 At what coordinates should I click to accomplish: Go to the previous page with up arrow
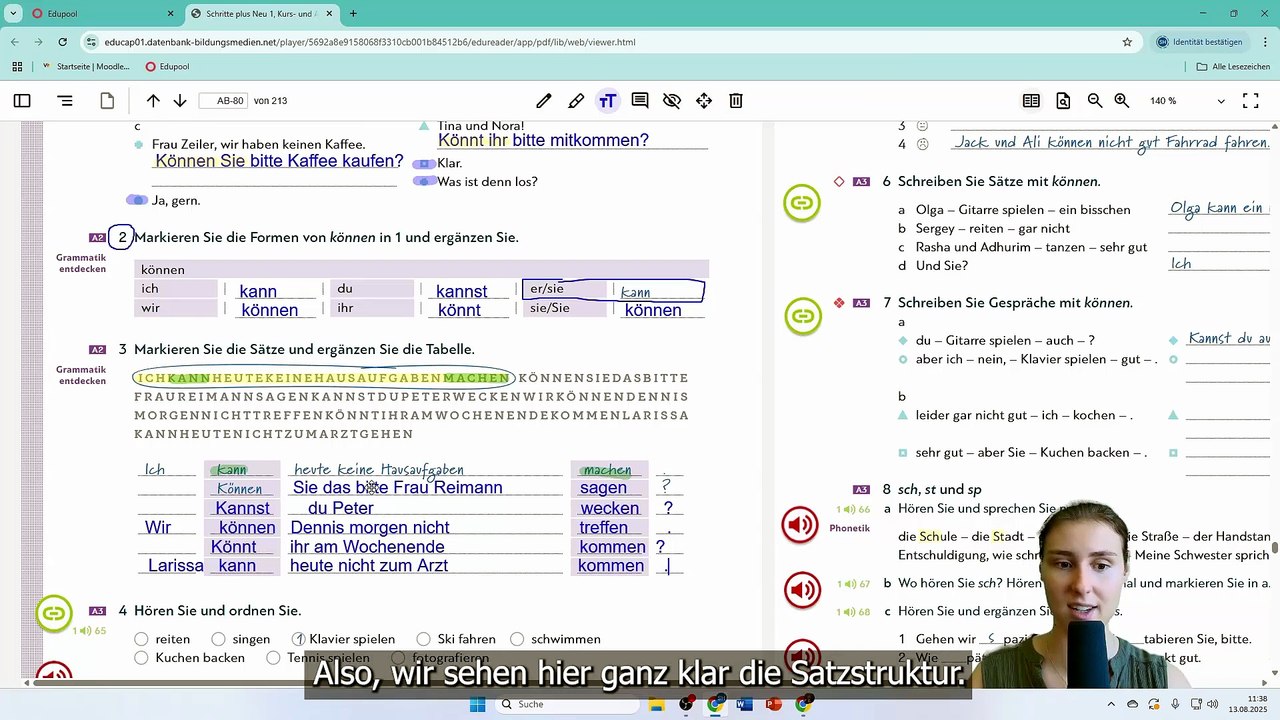[x=153, y=101]
